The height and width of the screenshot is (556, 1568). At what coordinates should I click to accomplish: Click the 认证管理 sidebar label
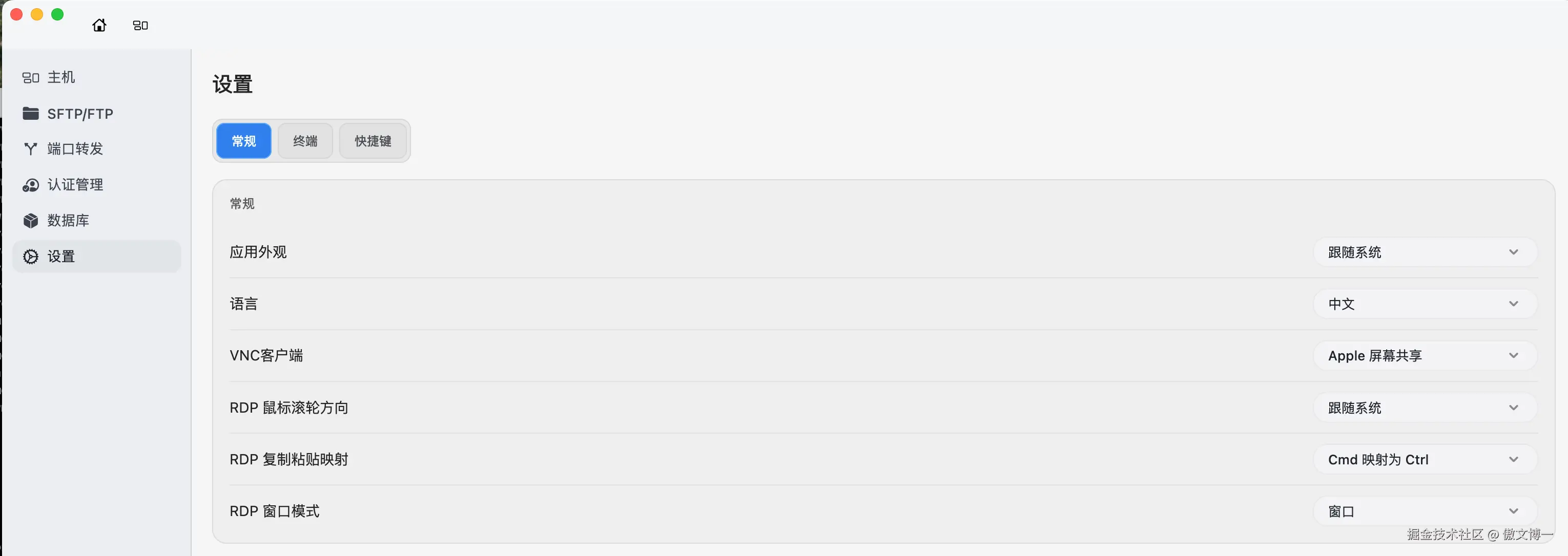click(x=75, y=185)
